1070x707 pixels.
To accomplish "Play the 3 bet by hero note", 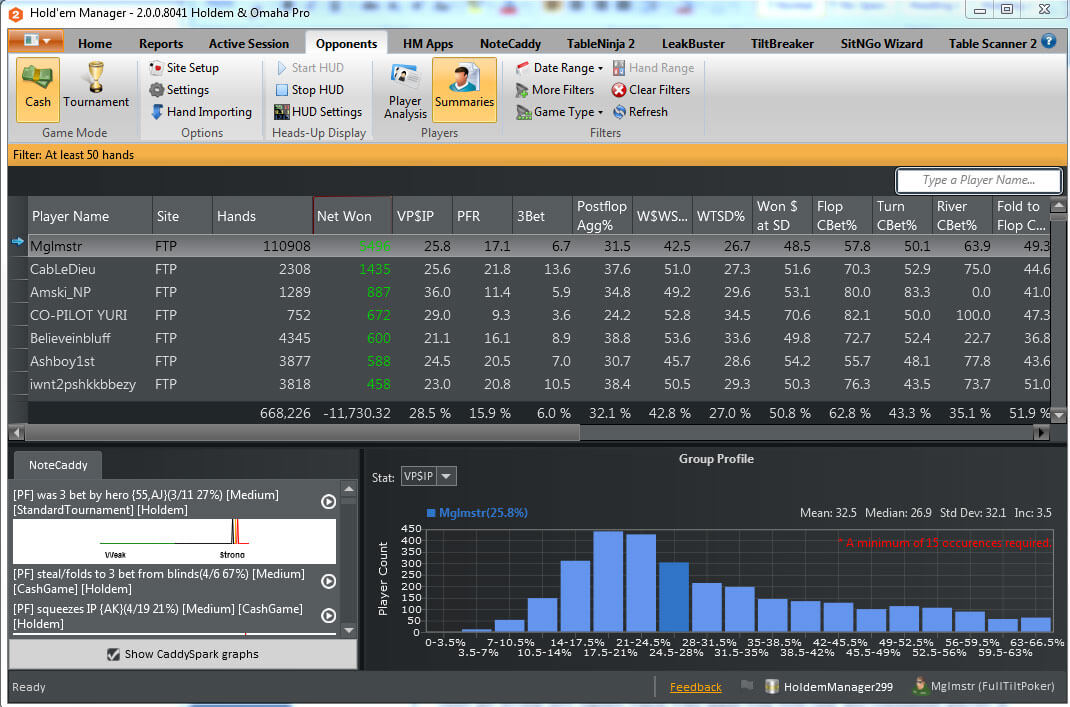I will [x=328, y=502].
